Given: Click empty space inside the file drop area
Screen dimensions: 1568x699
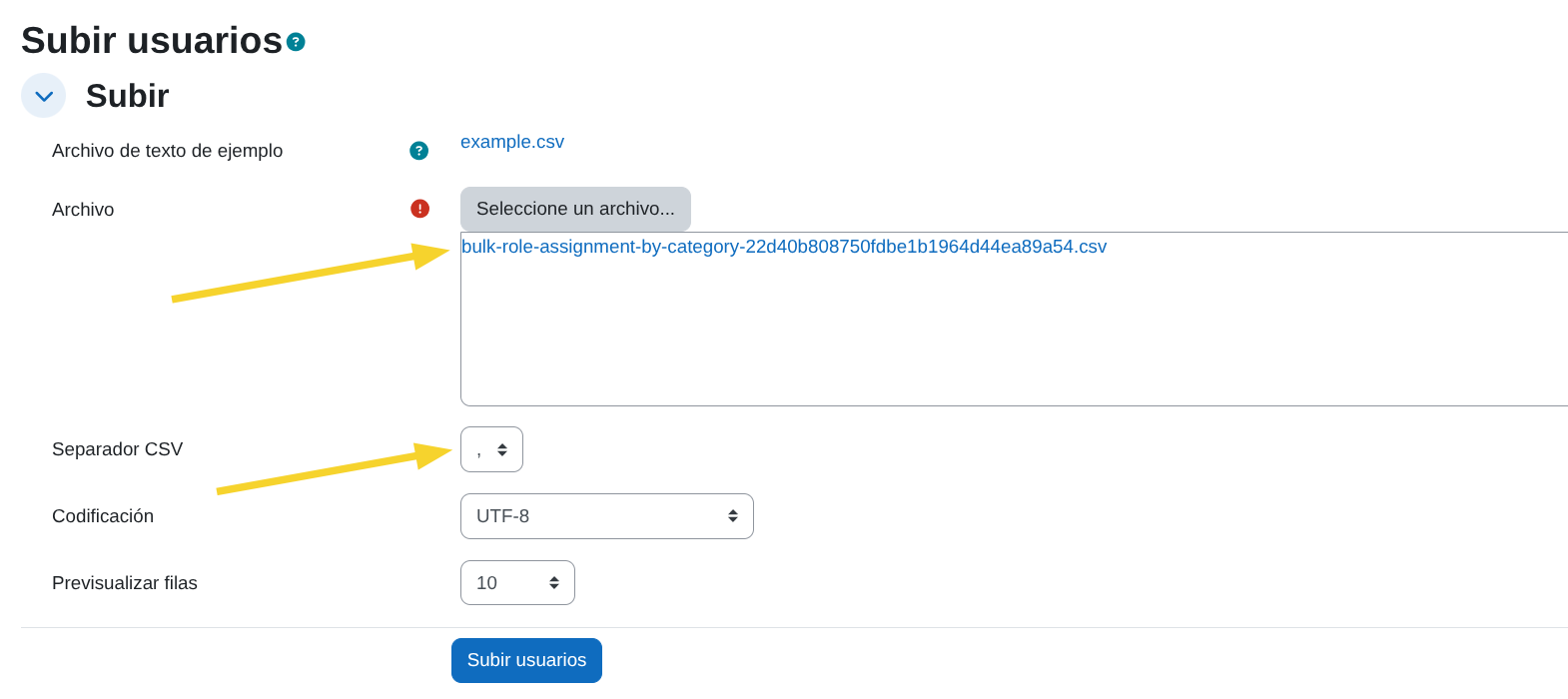Looking at the screenshot, I should pos(999,340).
